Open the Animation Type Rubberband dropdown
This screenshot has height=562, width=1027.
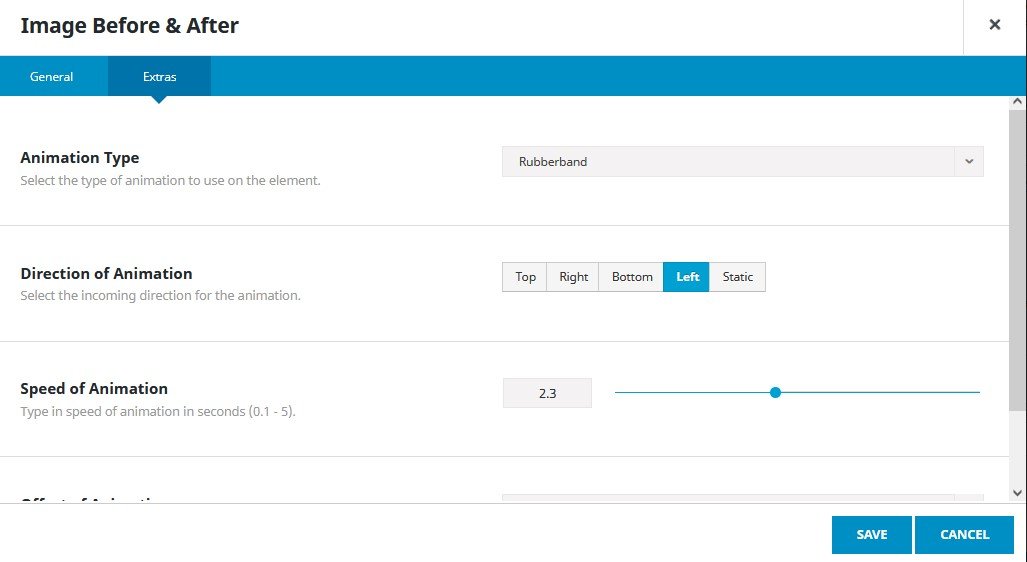tap(728, 161)
